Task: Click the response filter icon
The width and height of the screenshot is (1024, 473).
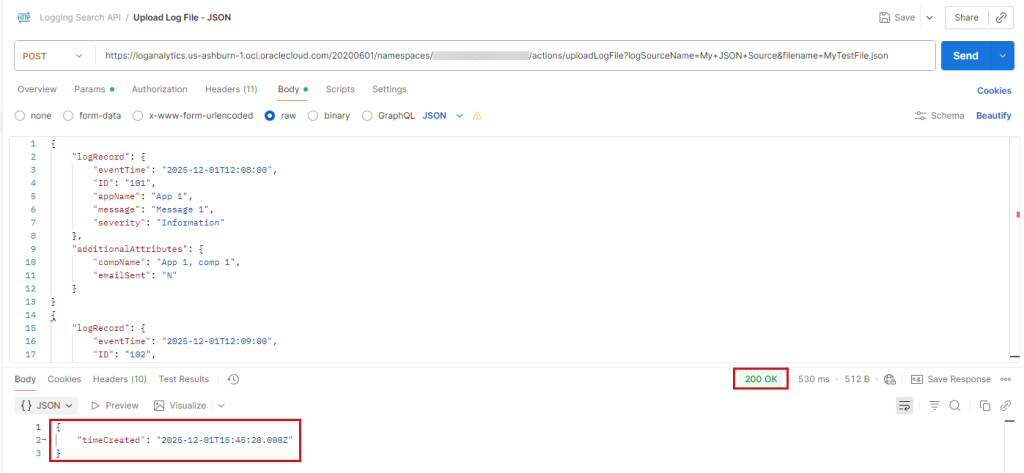Action: 935,406
